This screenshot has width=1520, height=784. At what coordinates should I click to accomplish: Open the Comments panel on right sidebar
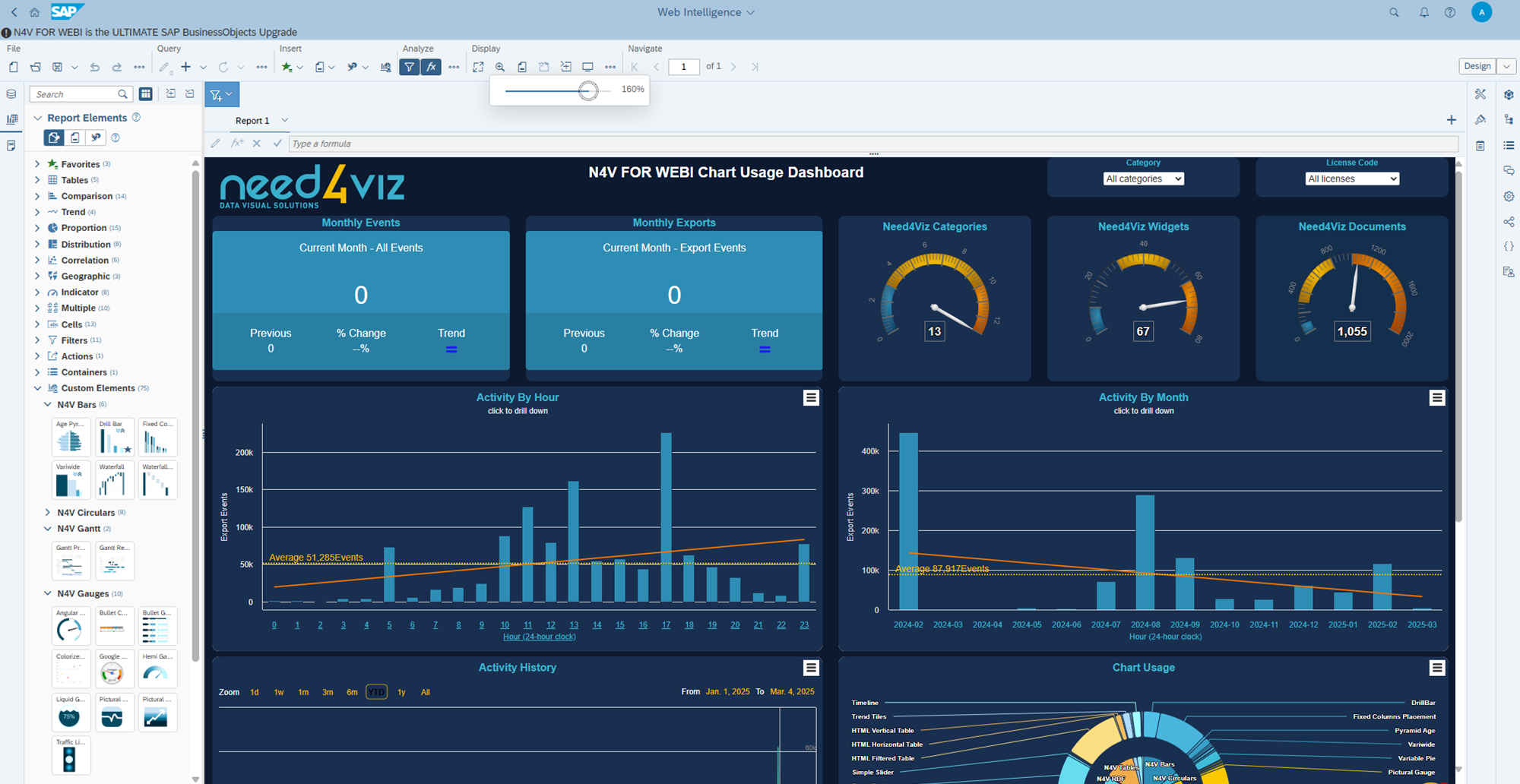pyautogui.click(x=1509, y=169)
